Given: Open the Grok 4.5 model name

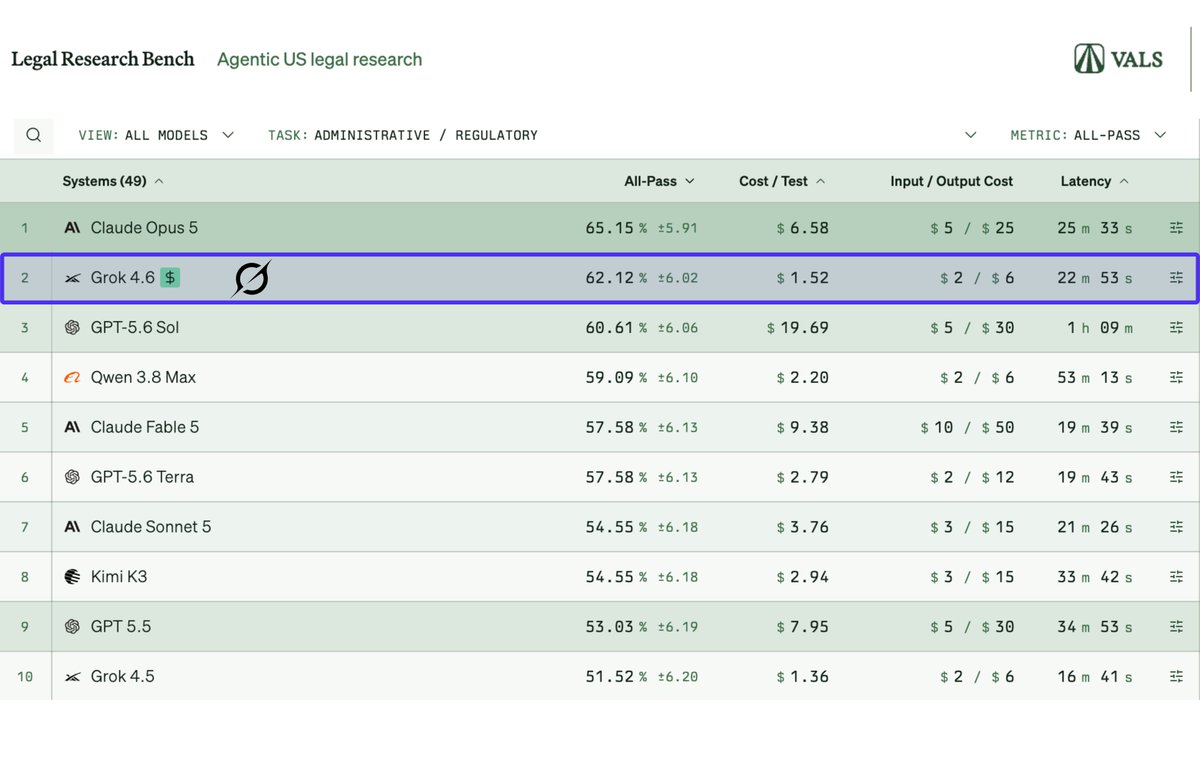Looking at the screenshot, I should click(x=123, y=677).
